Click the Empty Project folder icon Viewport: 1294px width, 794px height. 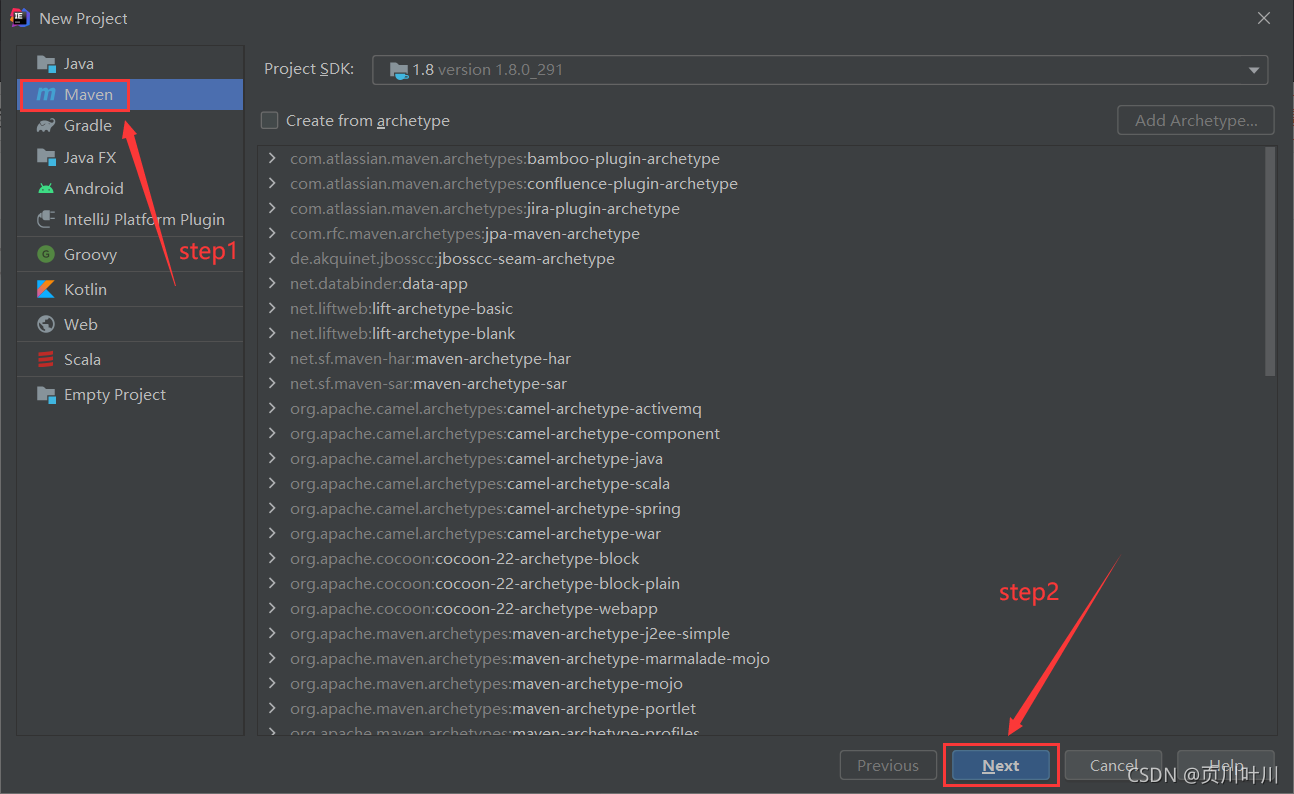(x=46, y=394)
